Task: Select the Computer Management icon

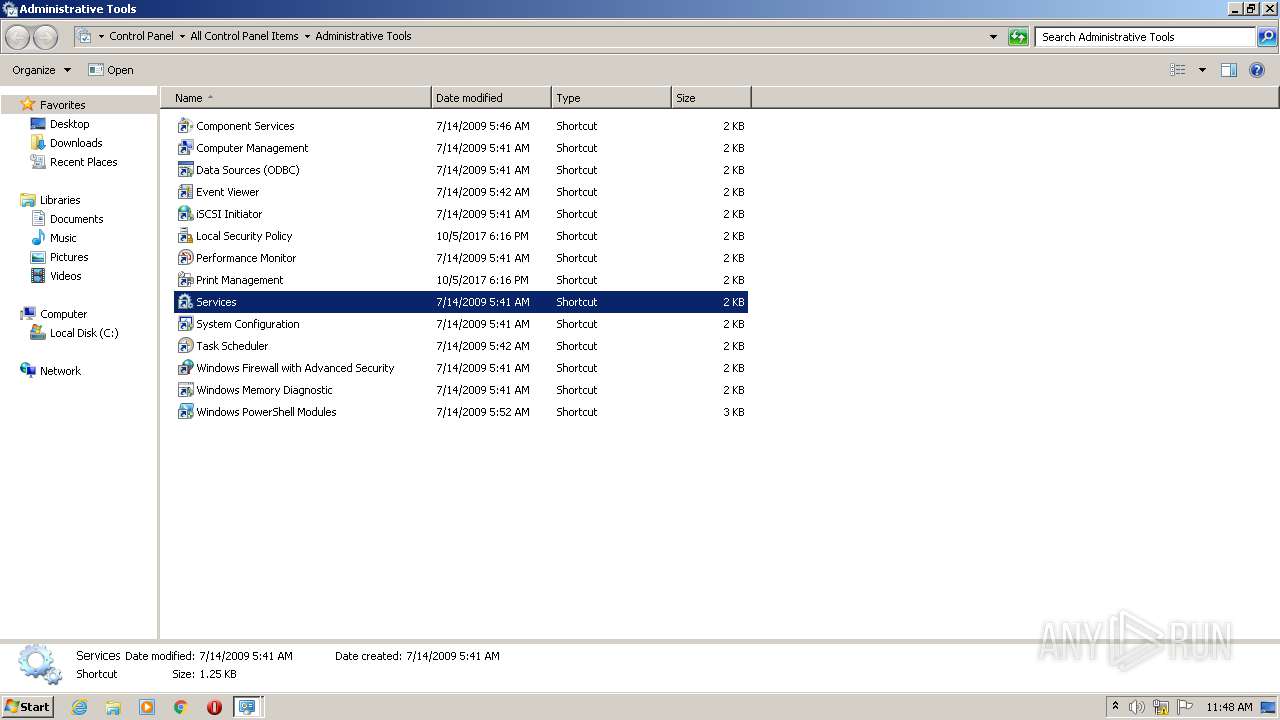Action: pyautogui.click(x=185, y=148)
